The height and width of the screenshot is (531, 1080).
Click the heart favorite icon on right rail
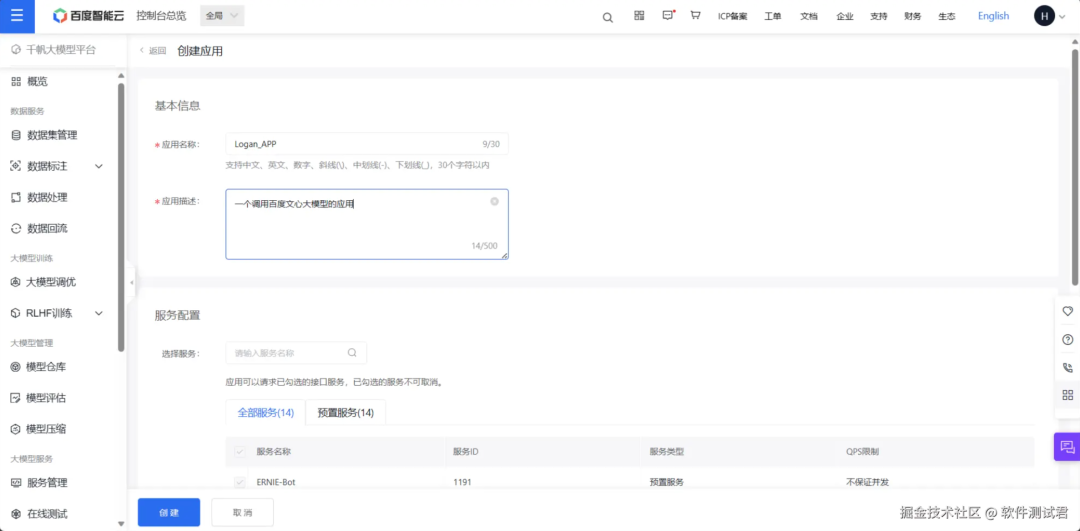pyautogui.click(x=1068, y=311)
